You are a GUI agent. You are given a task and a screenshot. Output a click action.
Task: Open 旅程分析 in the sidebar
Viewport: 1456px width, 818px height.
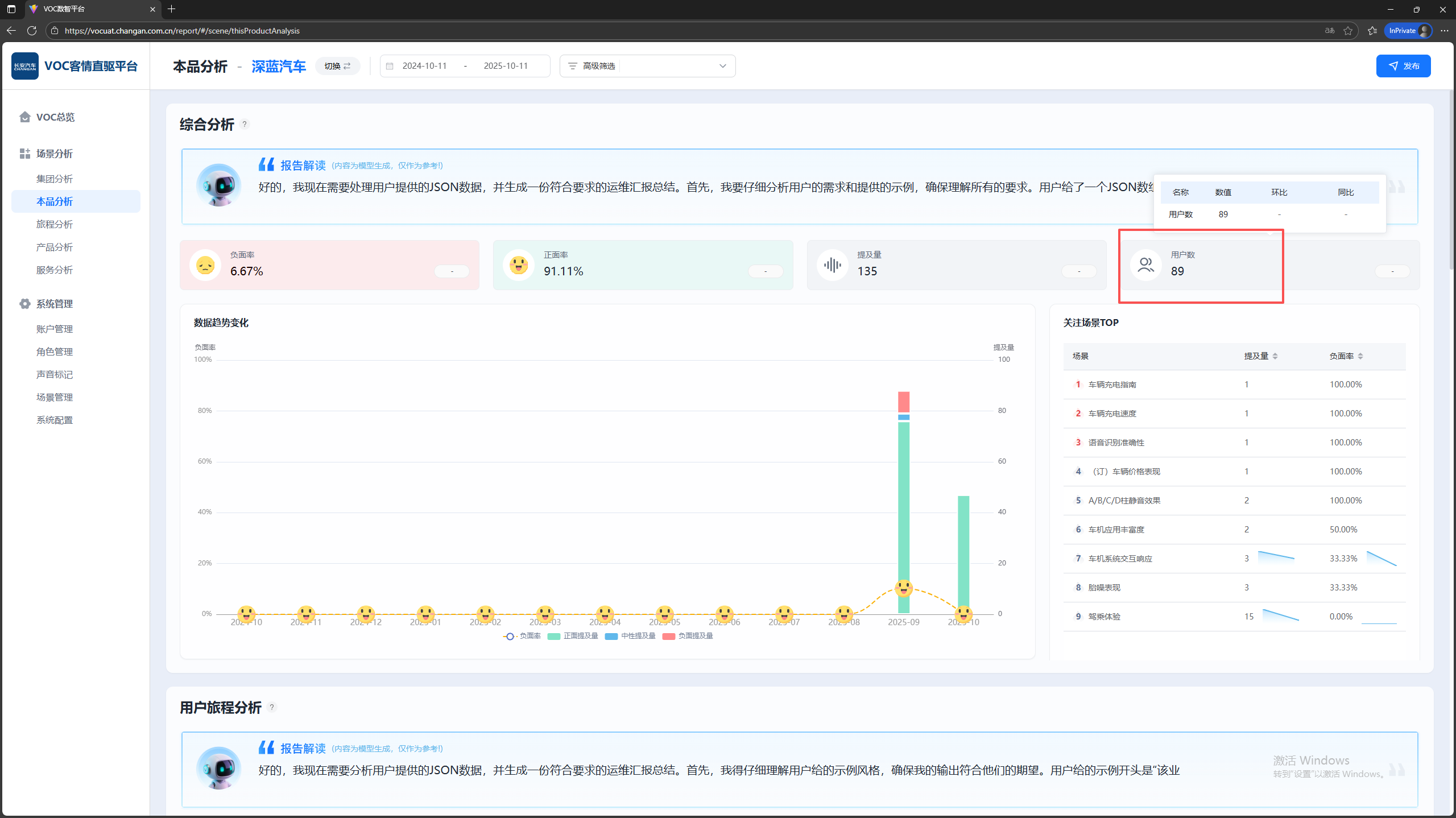point(55,224)
